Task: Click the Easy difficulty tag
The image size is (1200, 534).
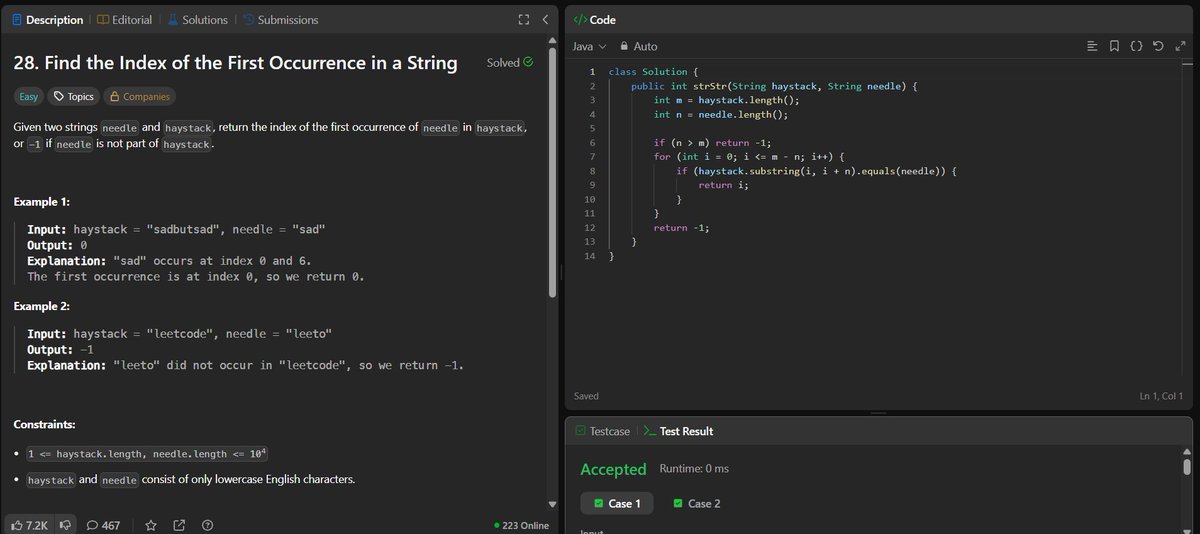Action: (x=28, y=97)
